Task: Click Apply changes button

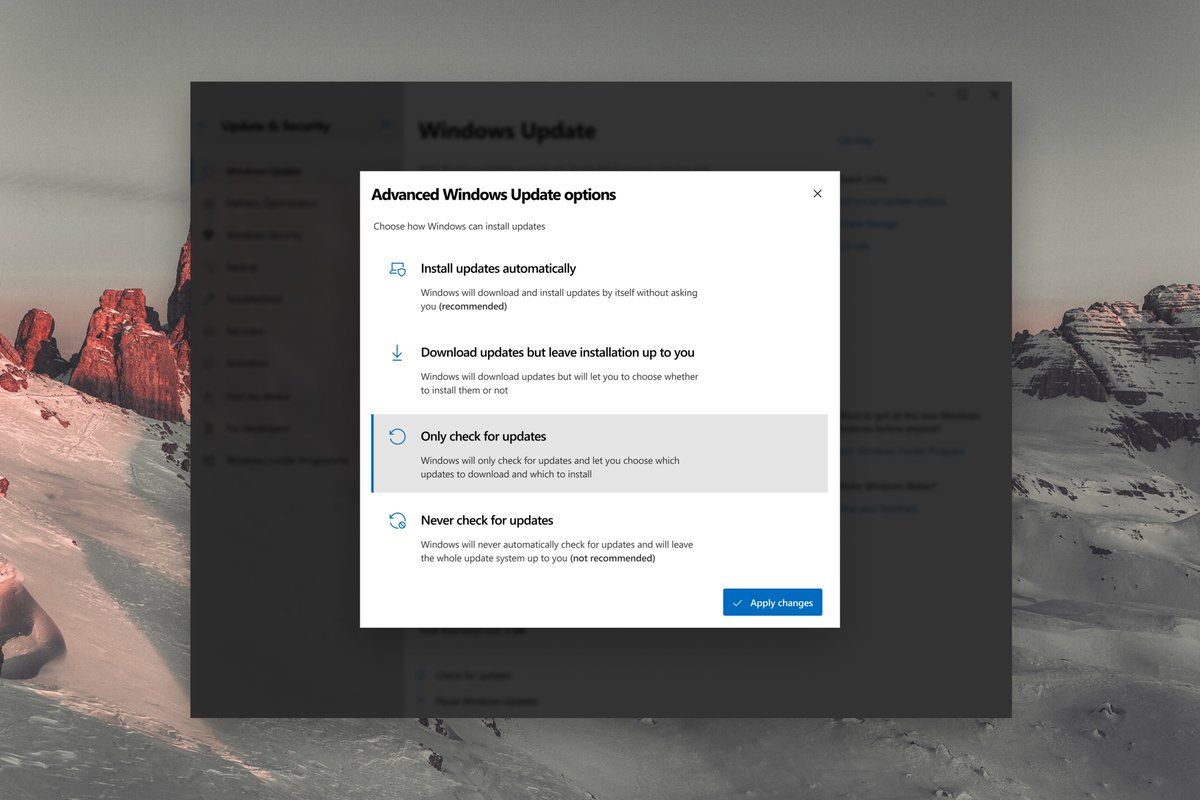Action: pyautogui.click(x=773, y=602)
